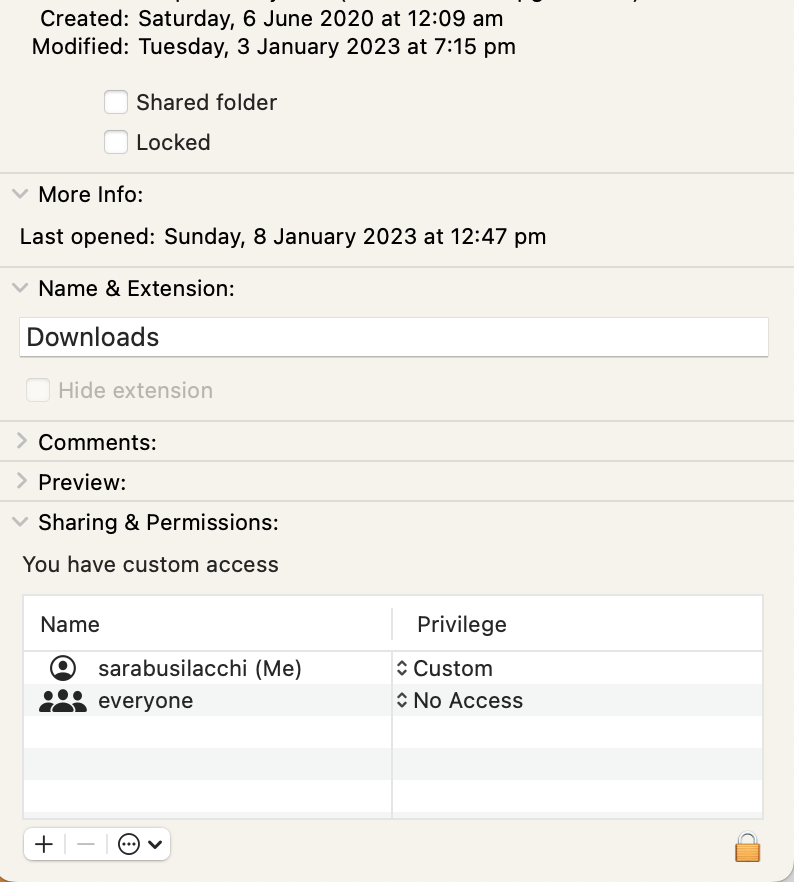Change the everyone privilege from No Access
Image resolution: width=794 pixels, height=882 pixels.
coord(460,701)
